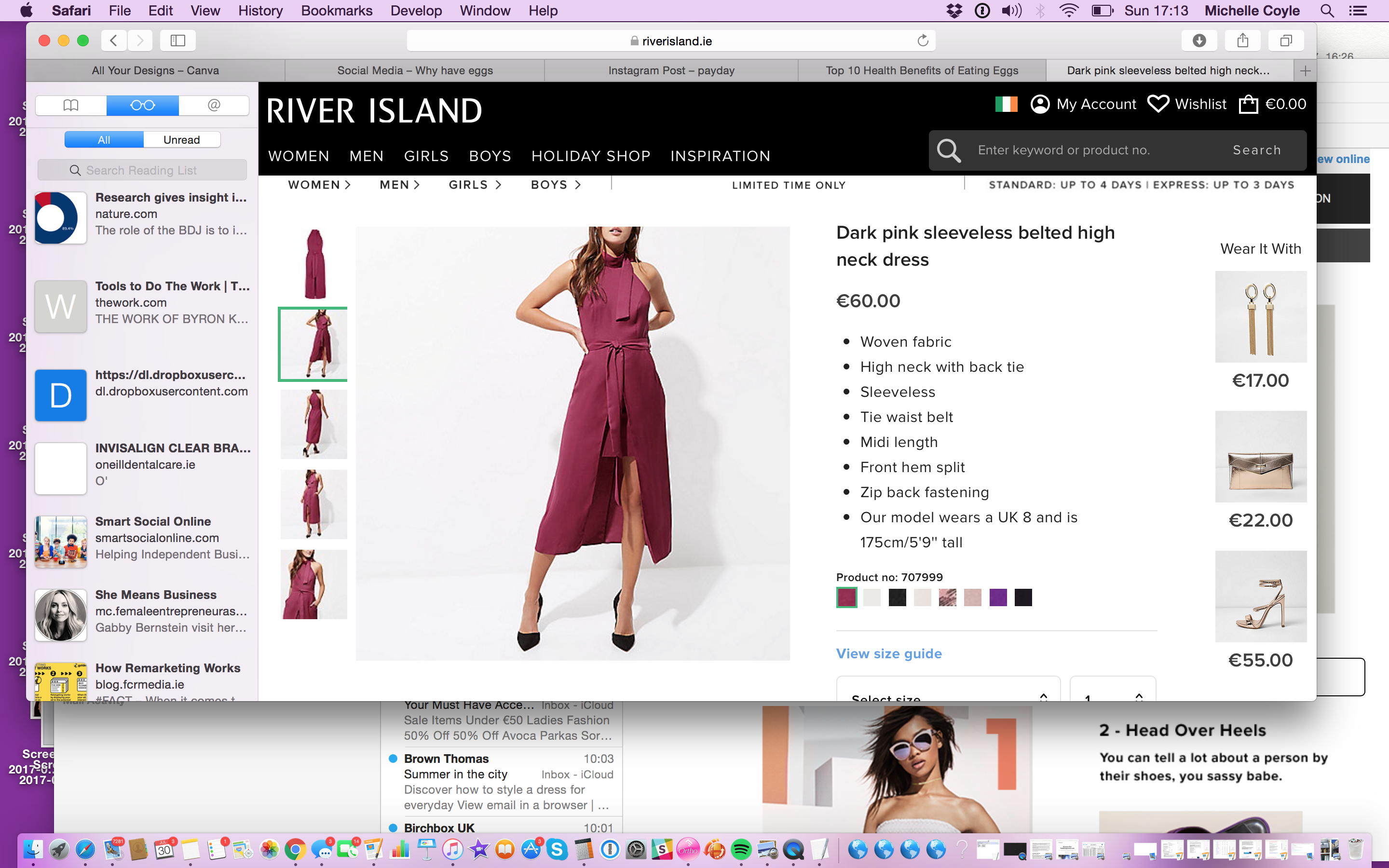Open System Preferences from the Dock
The image size is (1389, 868).
(x=636, y=849)
